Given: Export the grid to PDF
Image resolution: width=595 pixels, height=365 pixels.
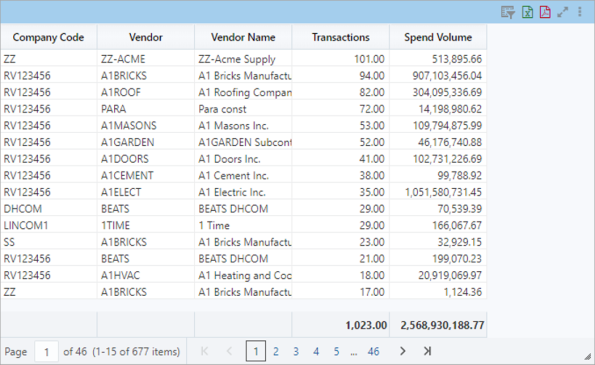Looking at the screenshot, I should pos(545,12).
